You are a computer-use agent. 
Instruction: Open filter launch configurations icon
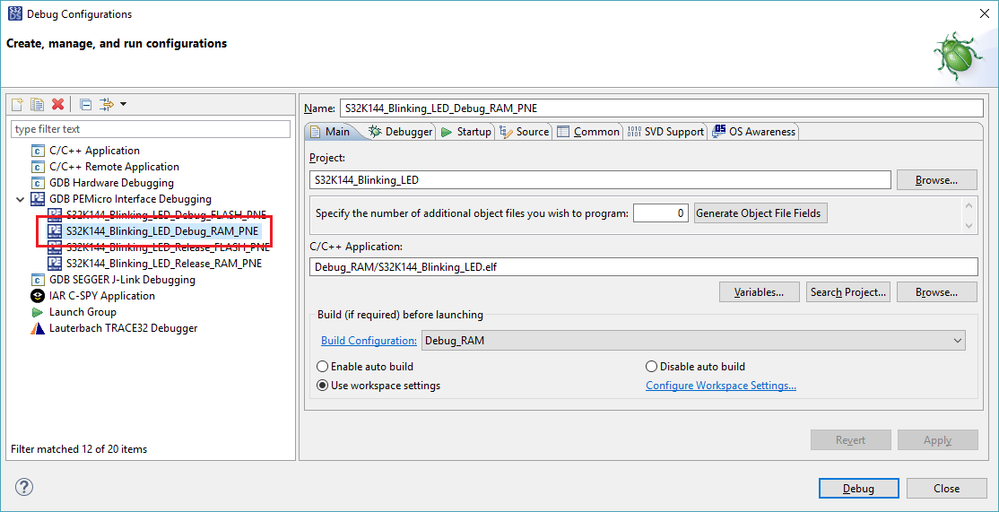[108, 104]
